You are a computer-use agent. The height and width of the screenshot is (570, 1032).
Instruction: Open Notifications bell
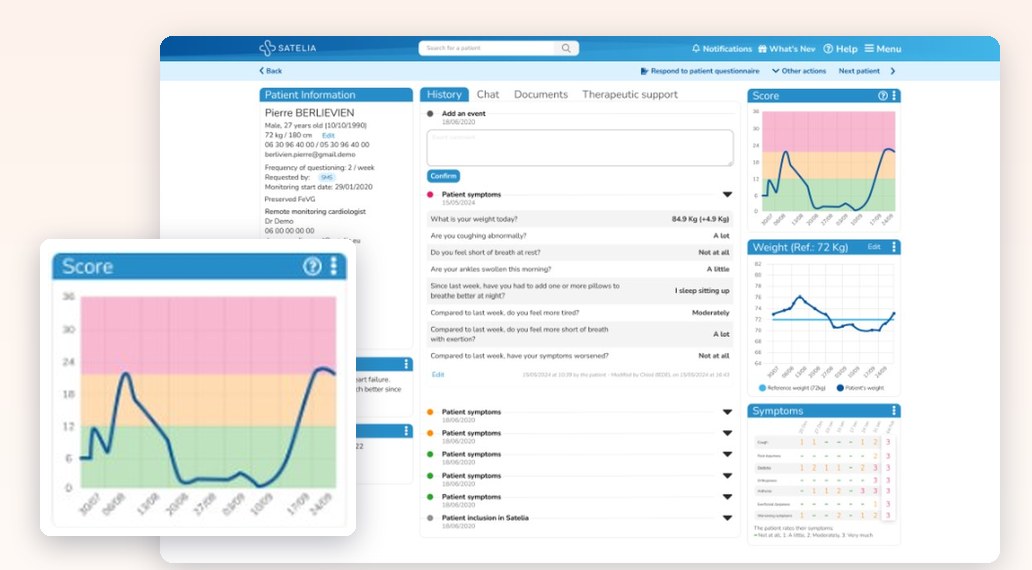tap(721, 49)
